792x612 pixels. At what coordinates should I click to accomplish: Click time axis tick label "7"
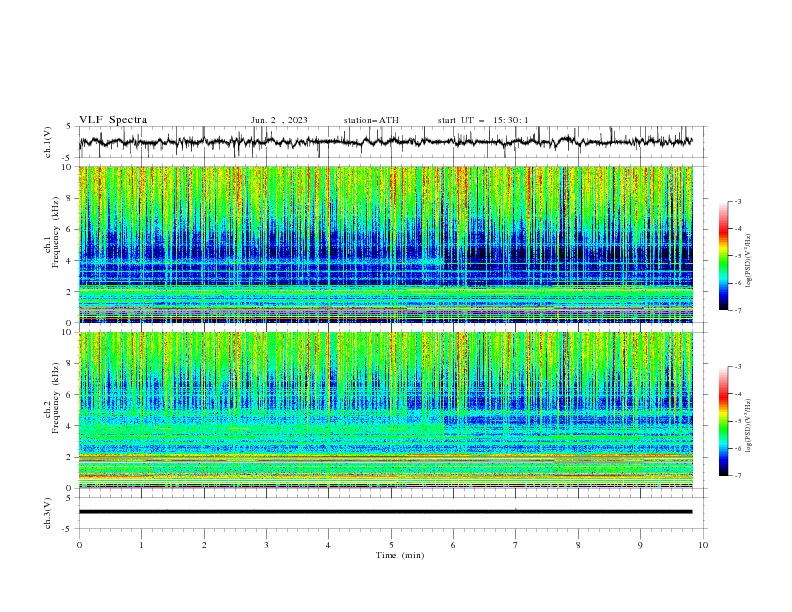516,545
